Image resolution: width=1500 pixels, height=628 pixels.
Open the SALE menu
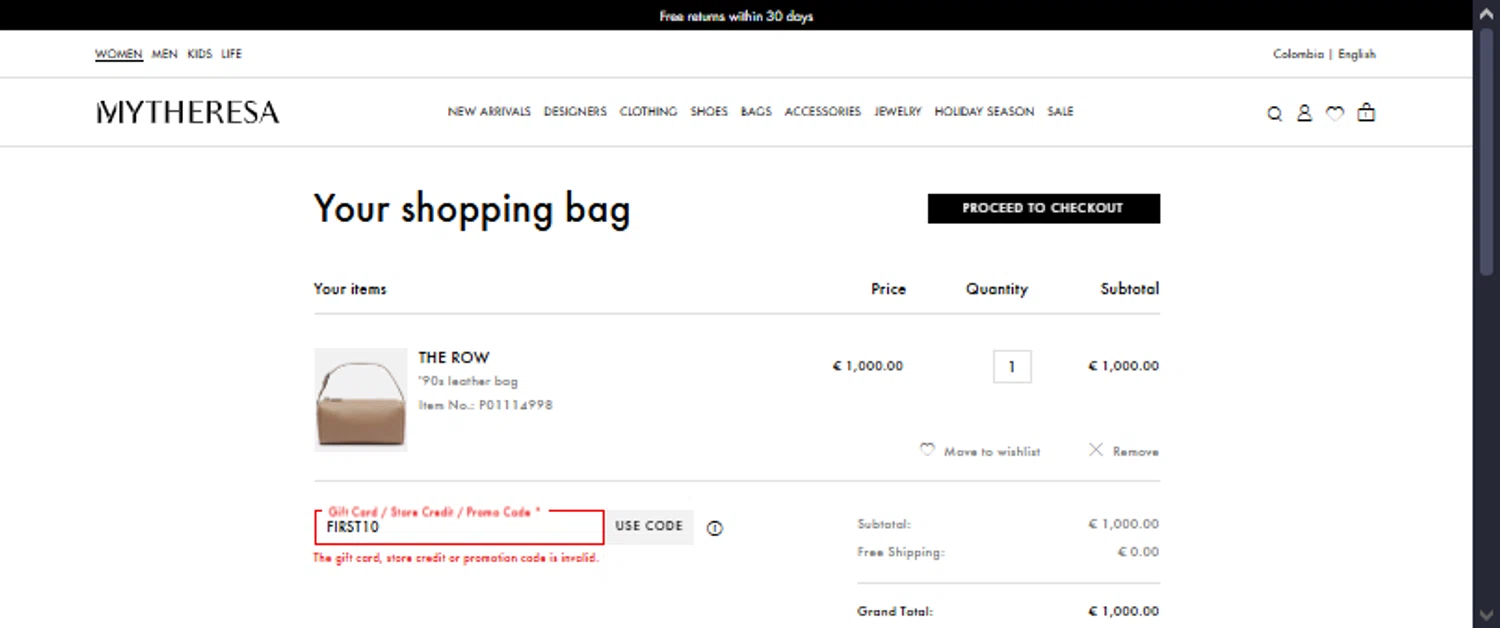(x=1060, y=112)
